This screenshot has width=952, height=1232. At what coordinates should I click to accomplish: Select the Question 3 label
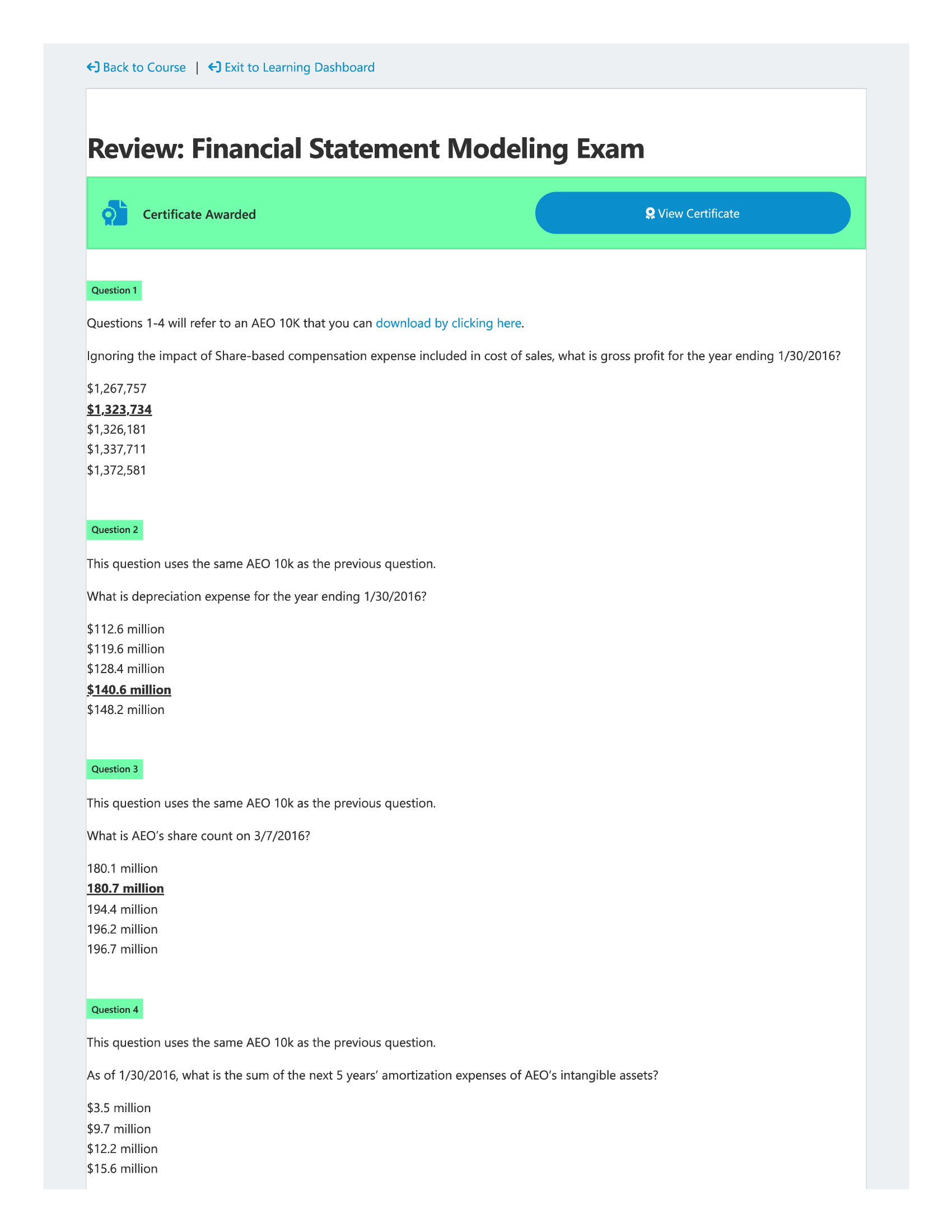(x=114, y=769)
